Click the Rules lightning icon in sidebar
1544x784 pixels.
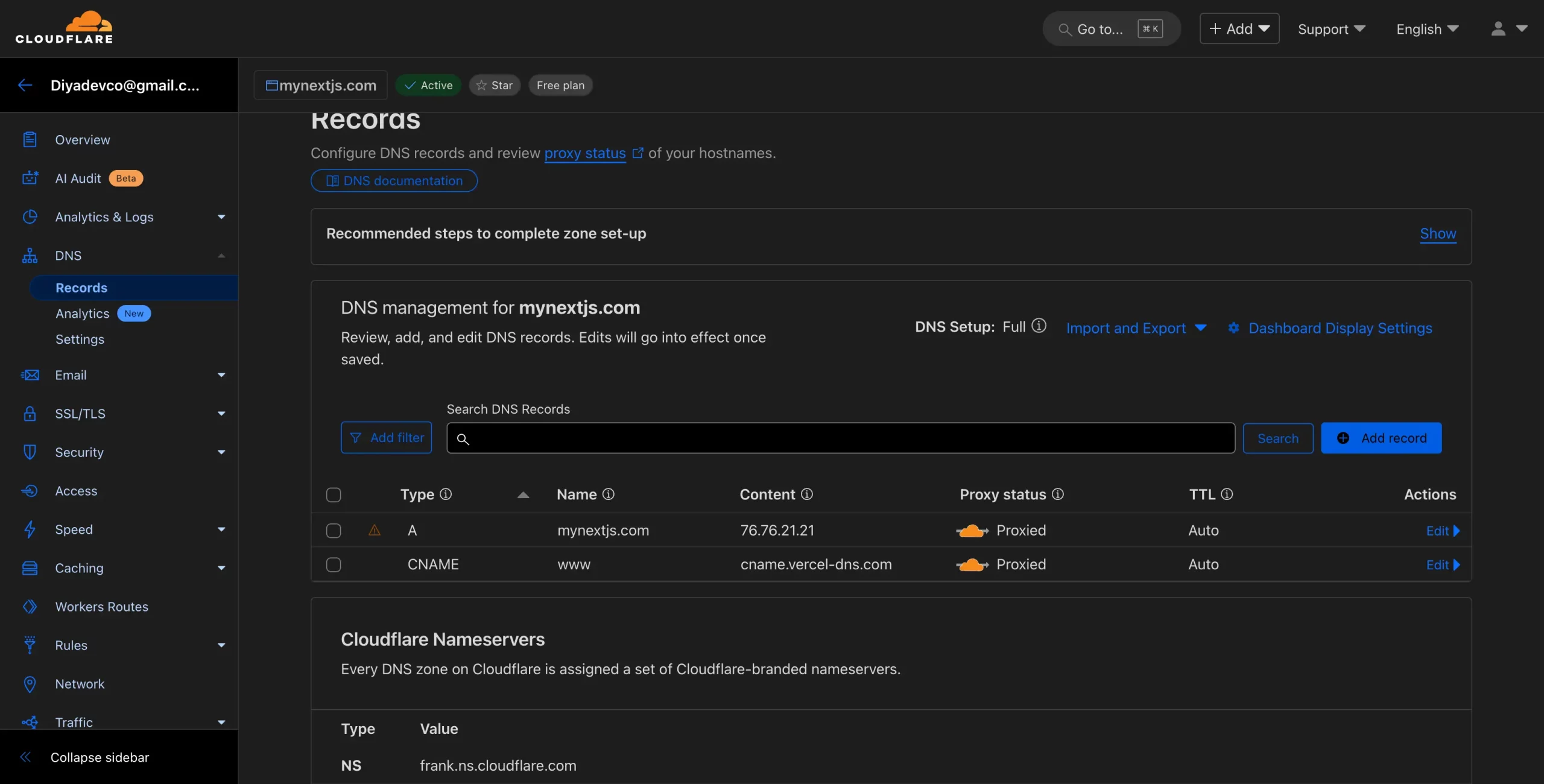29,645
